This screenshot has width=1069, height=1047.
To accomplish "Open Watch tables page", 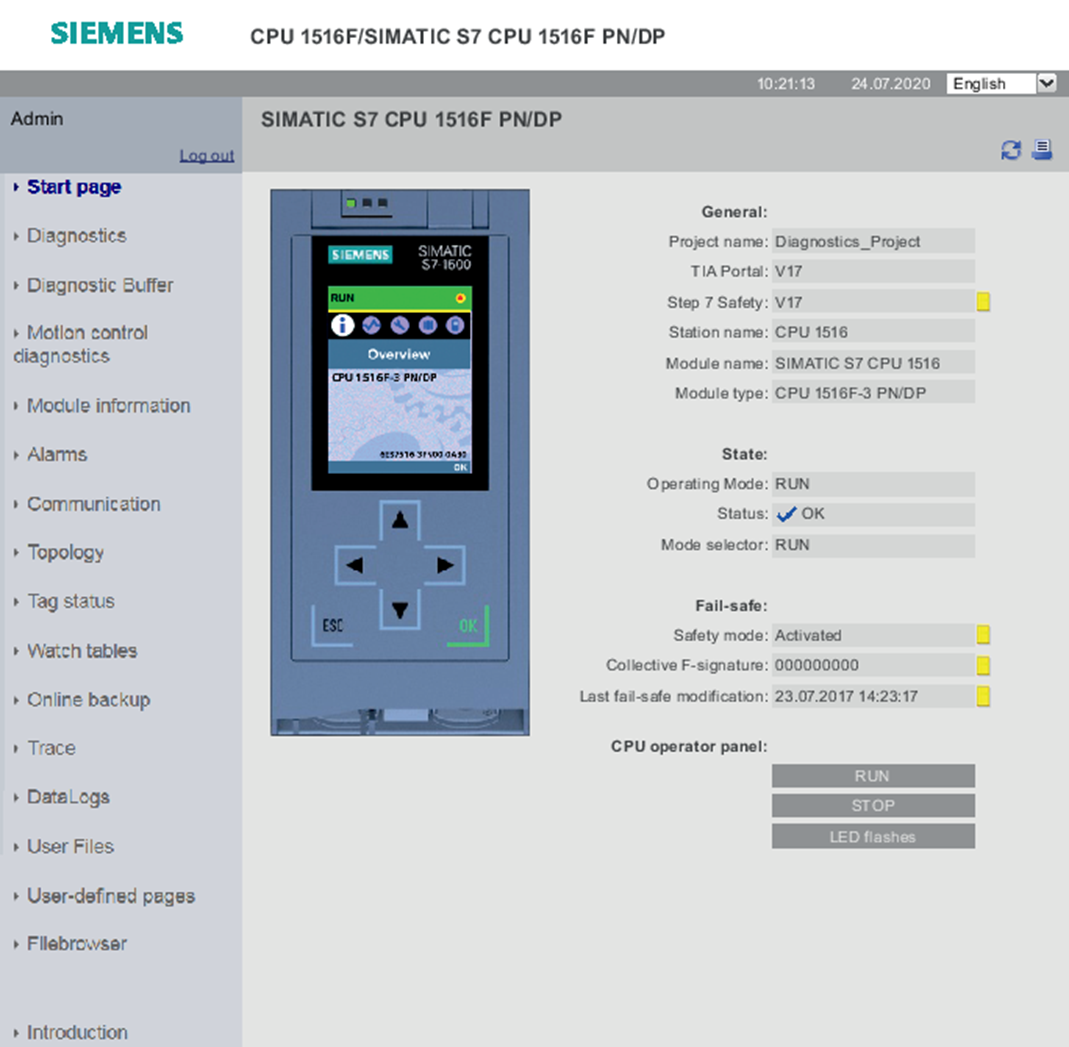I will pos(82,650).
